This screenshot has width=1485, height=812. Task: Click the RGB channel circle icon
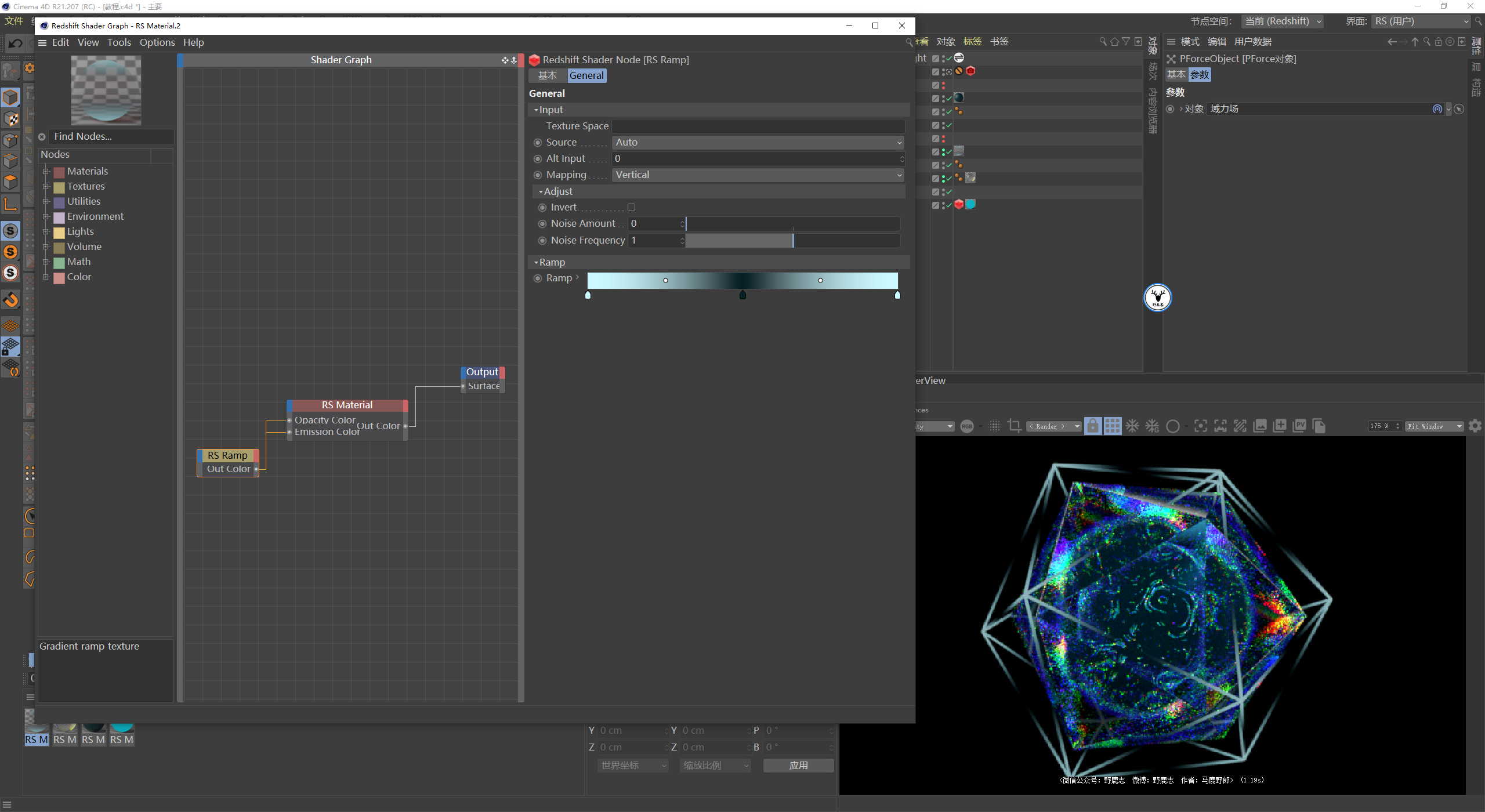coord(967,426)
